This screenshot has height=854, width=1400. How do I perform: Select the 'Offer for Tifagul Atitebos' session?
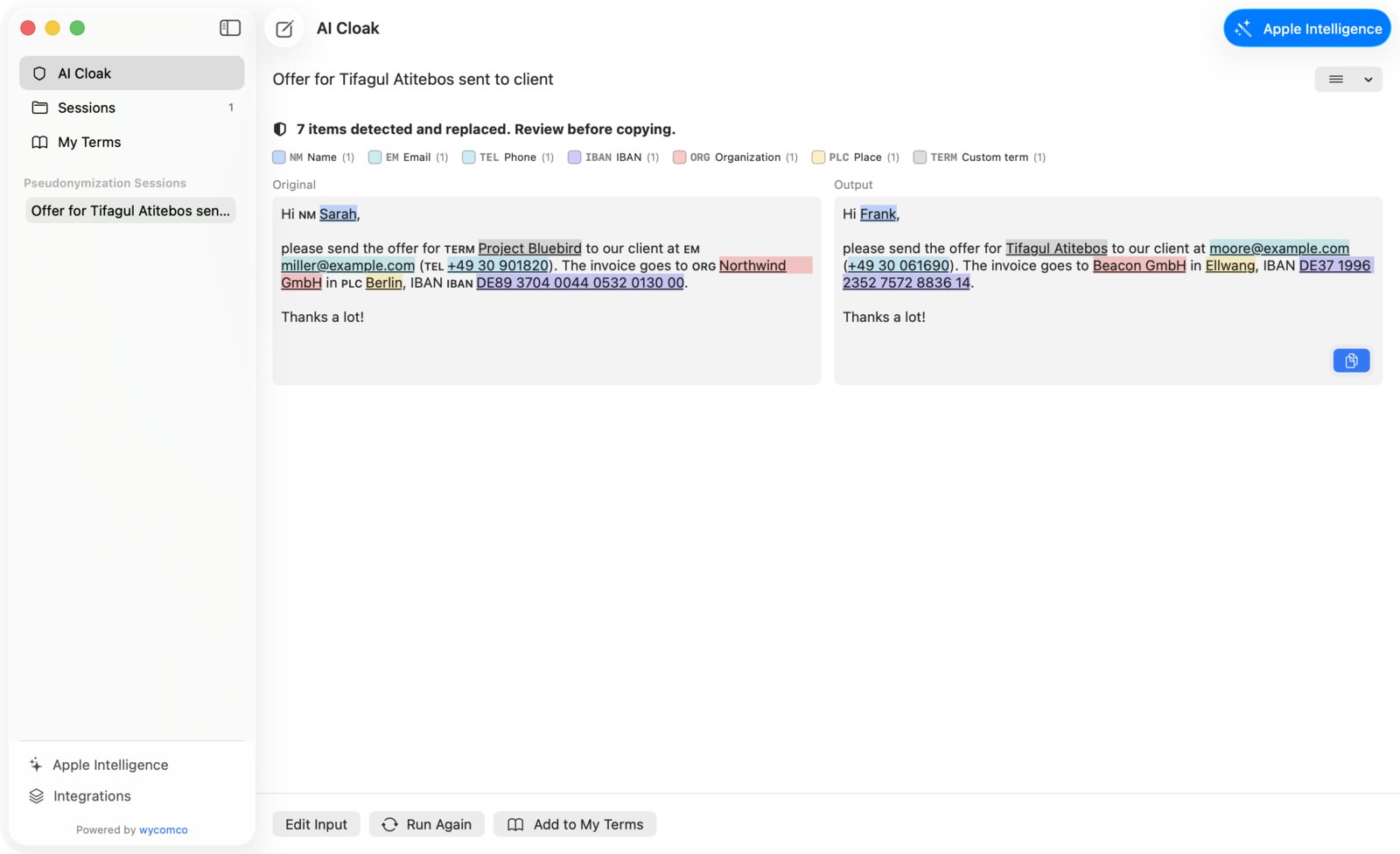coord(131,211)
